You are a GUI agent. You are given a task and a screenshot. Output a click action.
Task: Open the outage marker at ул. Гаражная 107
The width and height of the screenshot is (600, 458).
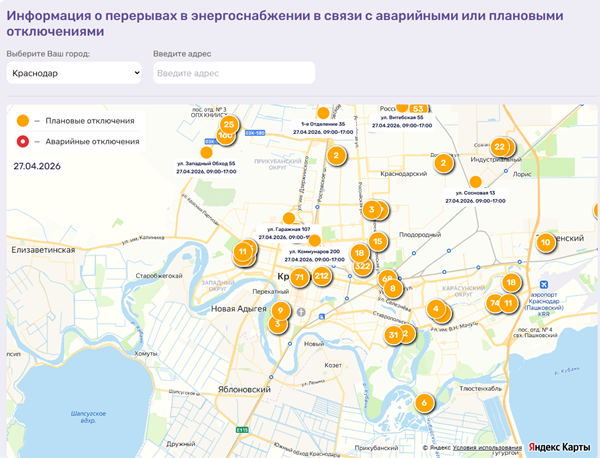(x=289, y=218)
